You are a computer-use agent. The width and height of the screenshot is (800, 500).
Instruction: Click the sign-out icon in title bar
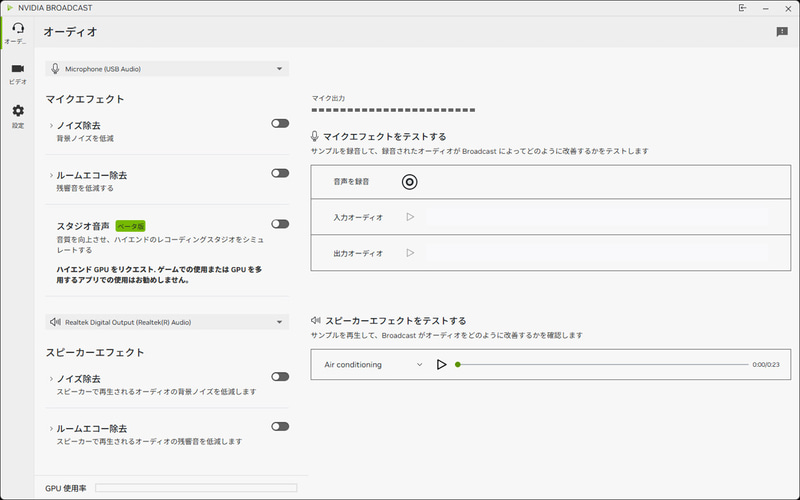coord(742,8)
